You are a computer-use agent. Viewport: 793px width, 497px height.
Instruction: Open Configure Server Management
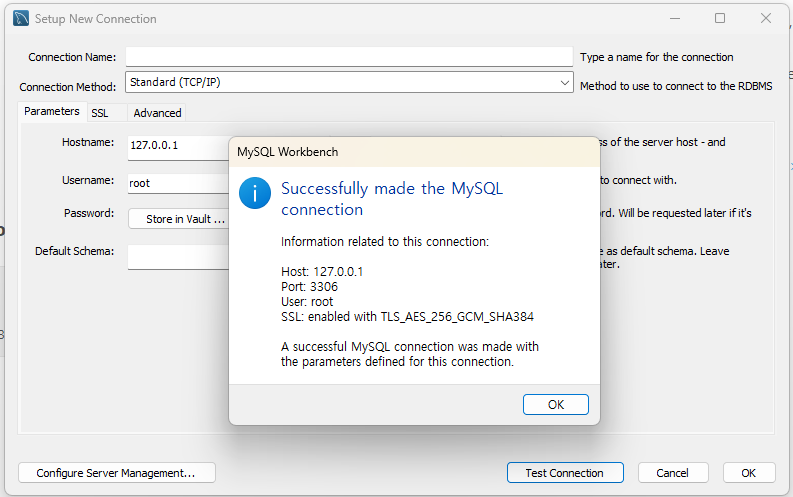[x=117, y=473]
